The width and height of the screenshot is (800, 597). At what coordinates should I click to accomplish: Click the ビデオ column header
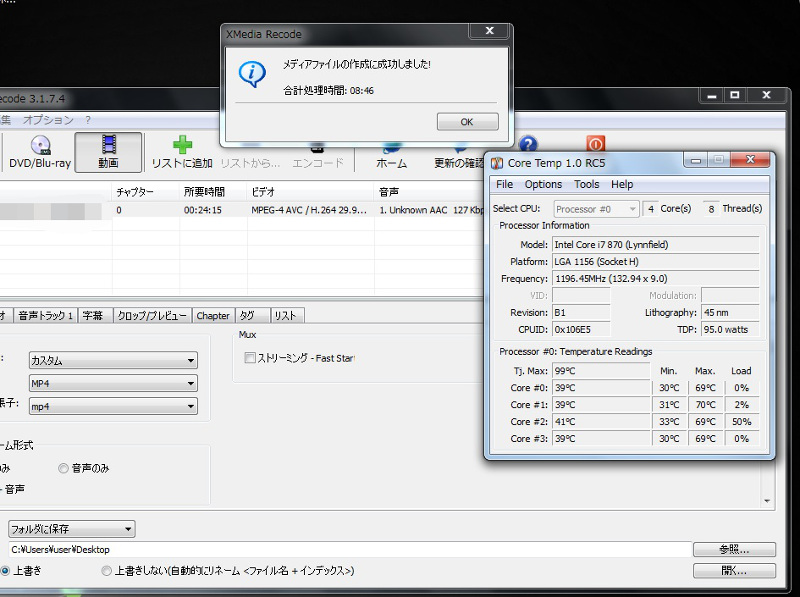tap(310, 192)
